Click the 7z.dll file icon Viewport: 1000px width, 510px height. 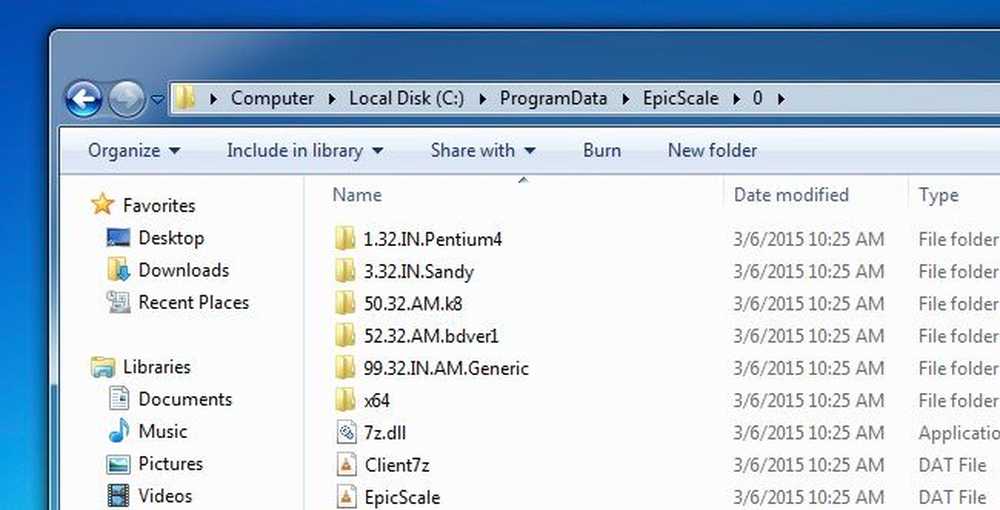point(345,432)
